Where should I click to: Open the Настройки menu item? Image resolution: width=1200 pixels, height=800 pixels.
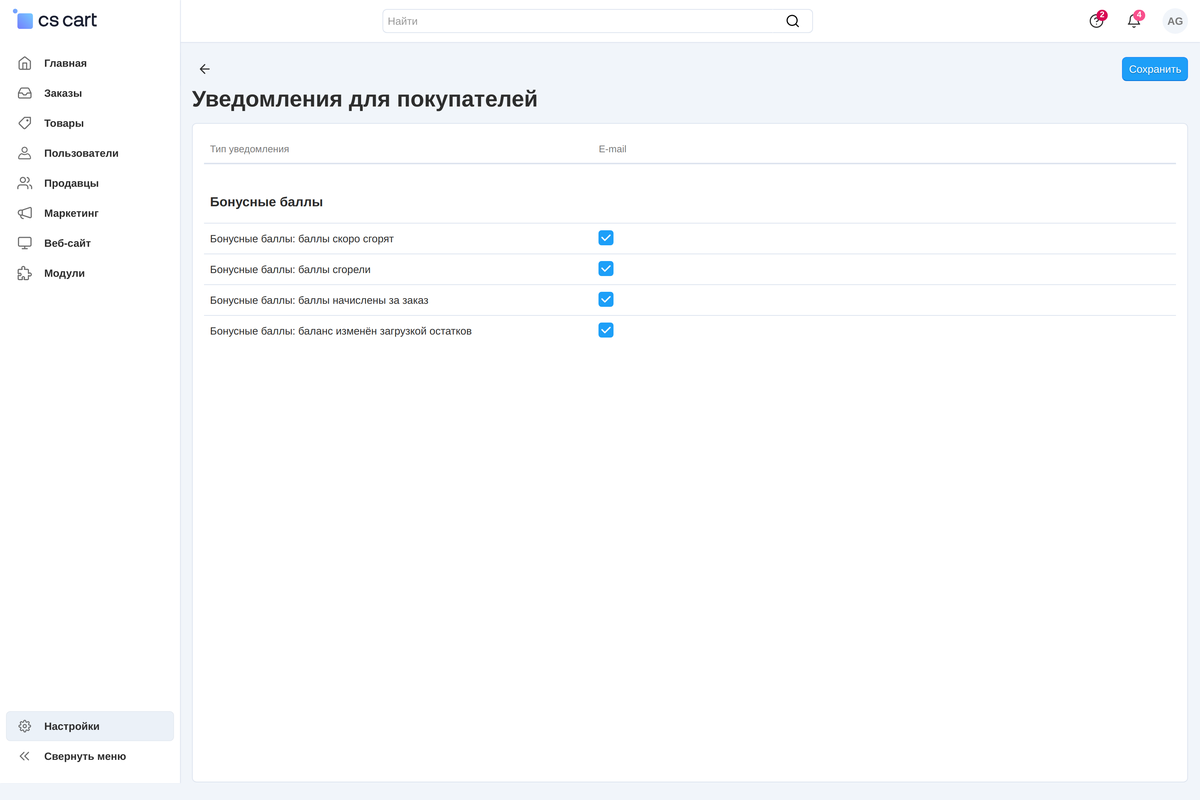click(90, 726)
